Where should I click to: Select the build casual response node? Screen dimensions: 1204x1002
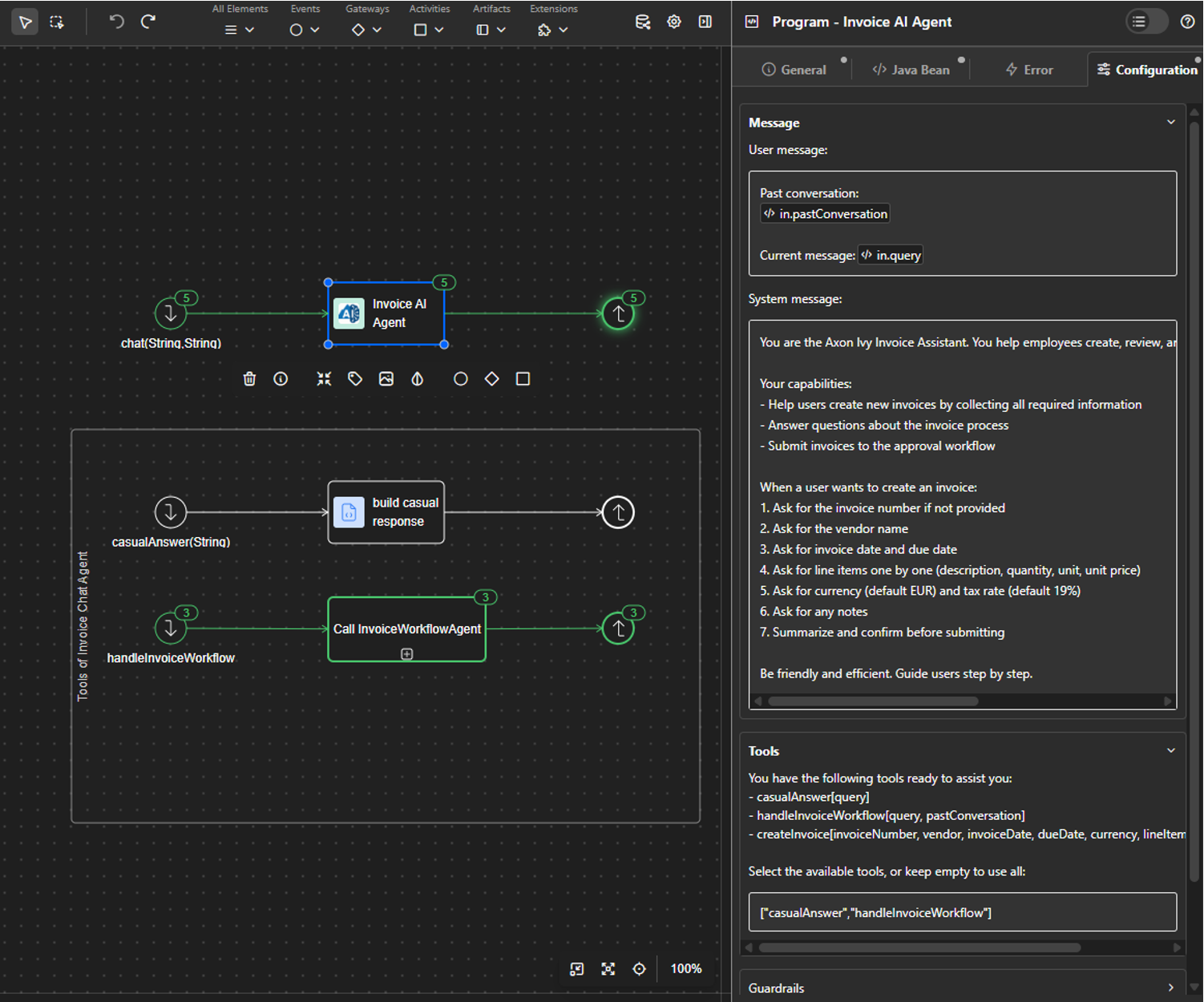[386, 512]
